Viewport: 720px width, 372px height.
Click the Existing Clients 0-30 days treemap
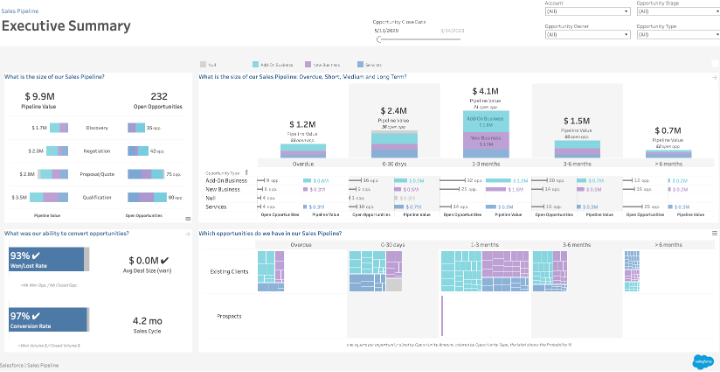[376, 271]
